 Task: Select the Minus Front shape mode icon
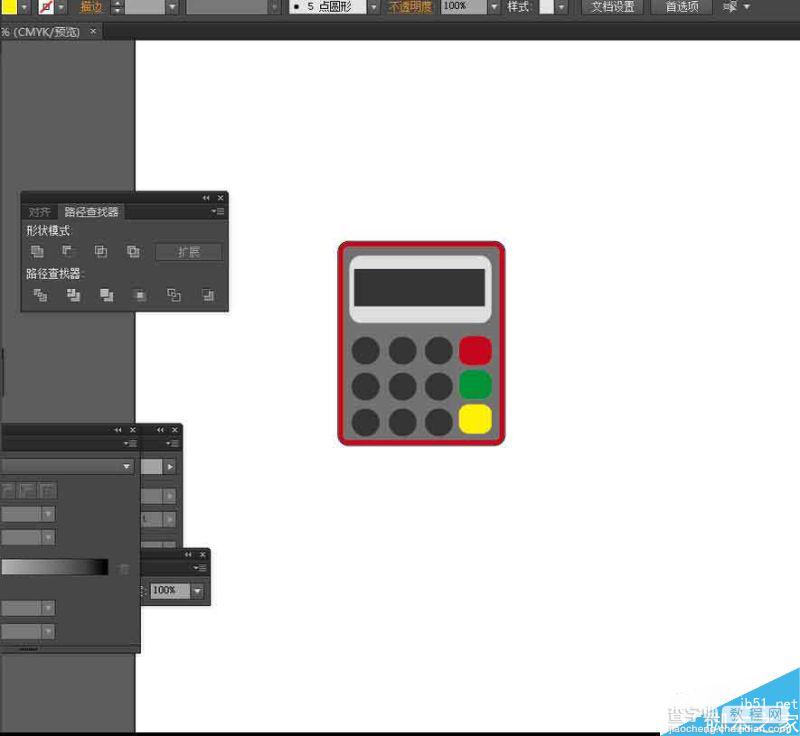point(68,251)
